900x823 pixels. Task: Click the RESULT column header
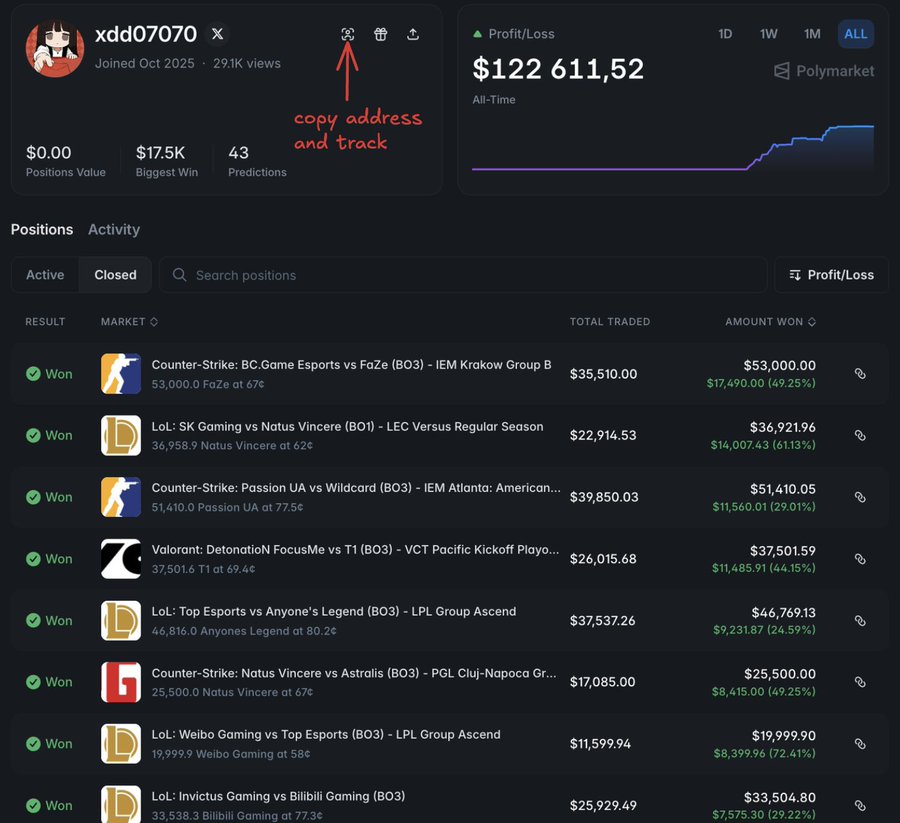point(45,321)
